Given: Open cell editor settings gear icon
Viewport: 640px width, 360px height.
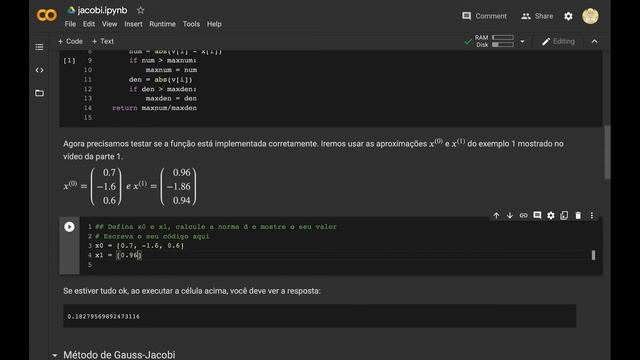Looking at the screenshot, I should (x=551, y=216).
